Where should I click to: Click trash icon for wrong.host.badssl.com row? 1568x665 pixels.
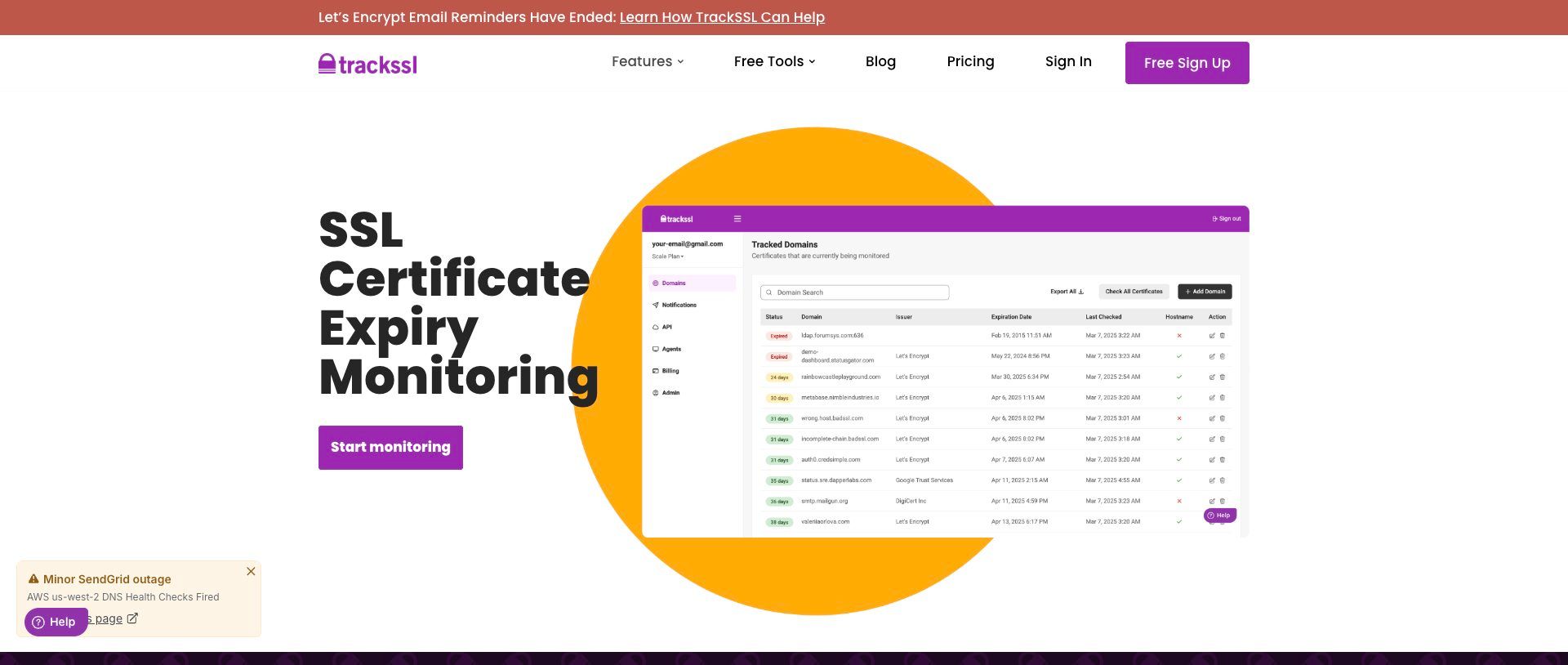coord(1223,418)
